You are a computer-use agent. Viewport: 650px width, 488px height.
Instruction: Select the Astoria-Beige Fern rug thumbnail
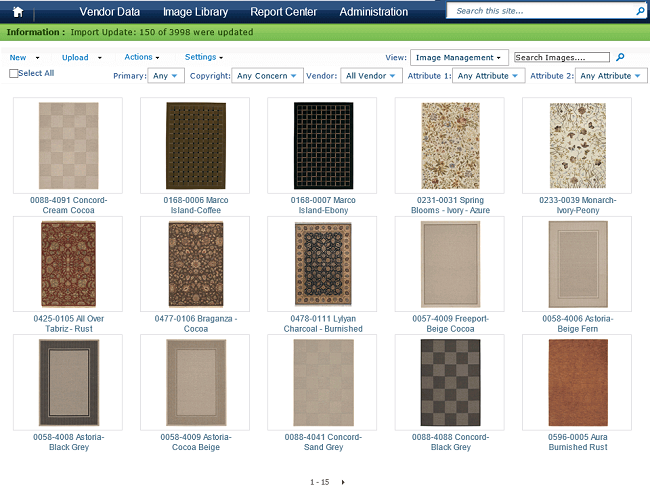coord(577,264)
